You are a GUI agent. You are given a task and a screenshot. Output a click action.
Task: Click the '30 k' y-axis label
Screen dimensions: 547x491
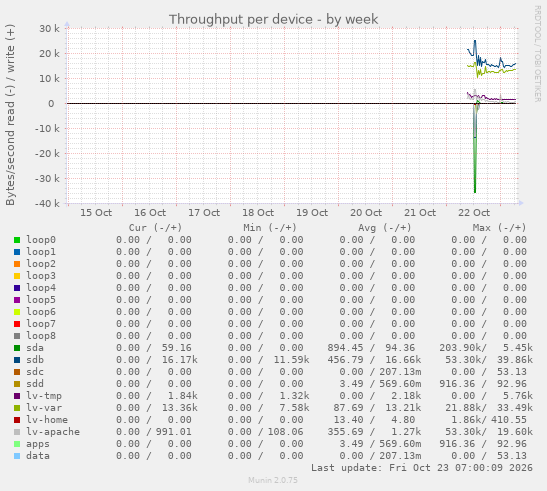[49, 29]
